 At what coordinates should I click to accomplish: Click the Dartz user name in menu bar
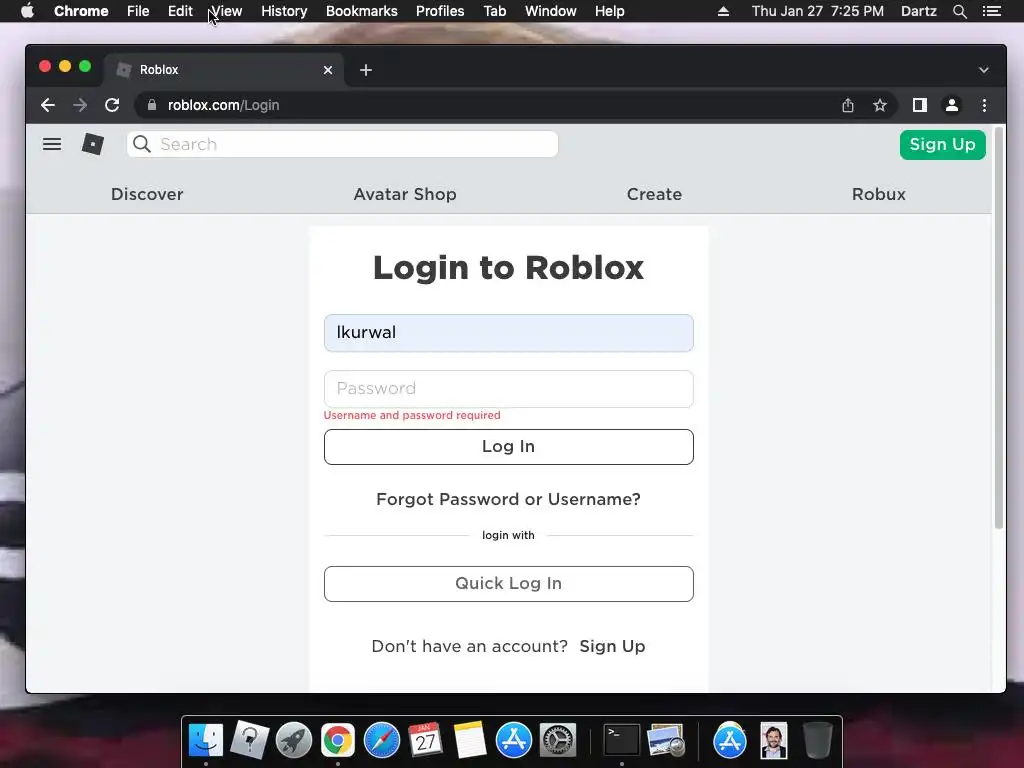918,11
